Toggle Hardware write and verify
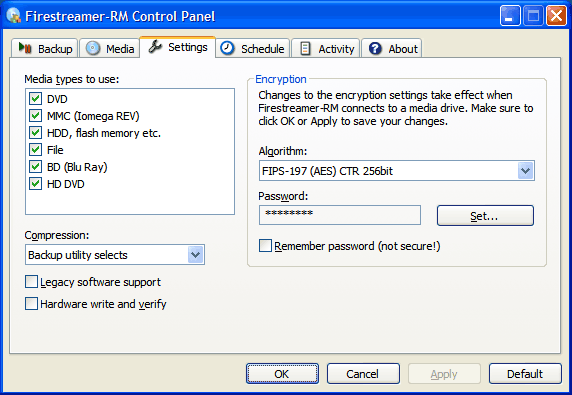The height and width of the screenshot is (395, 572). [x=31, y=303]
